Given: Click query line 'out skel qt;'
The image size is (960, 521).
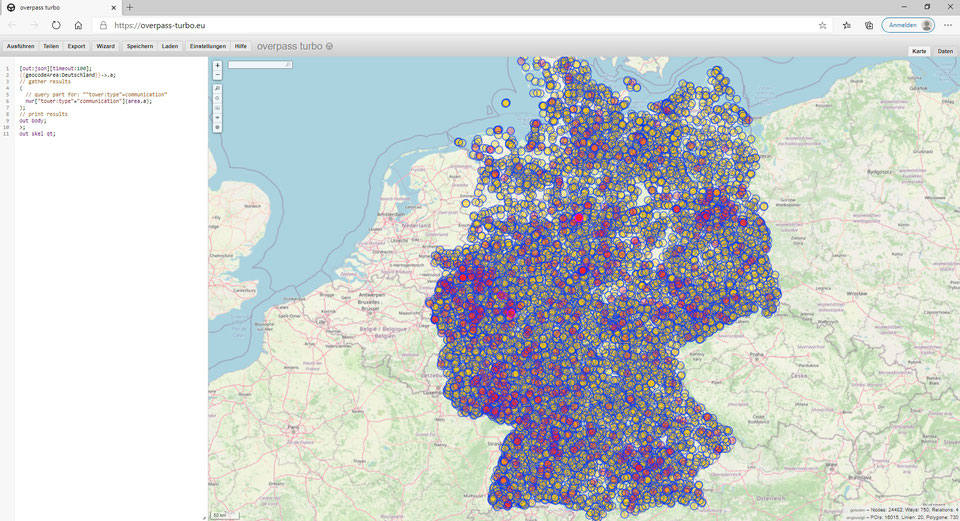Looking at the screenshot, I should [37, 133].
